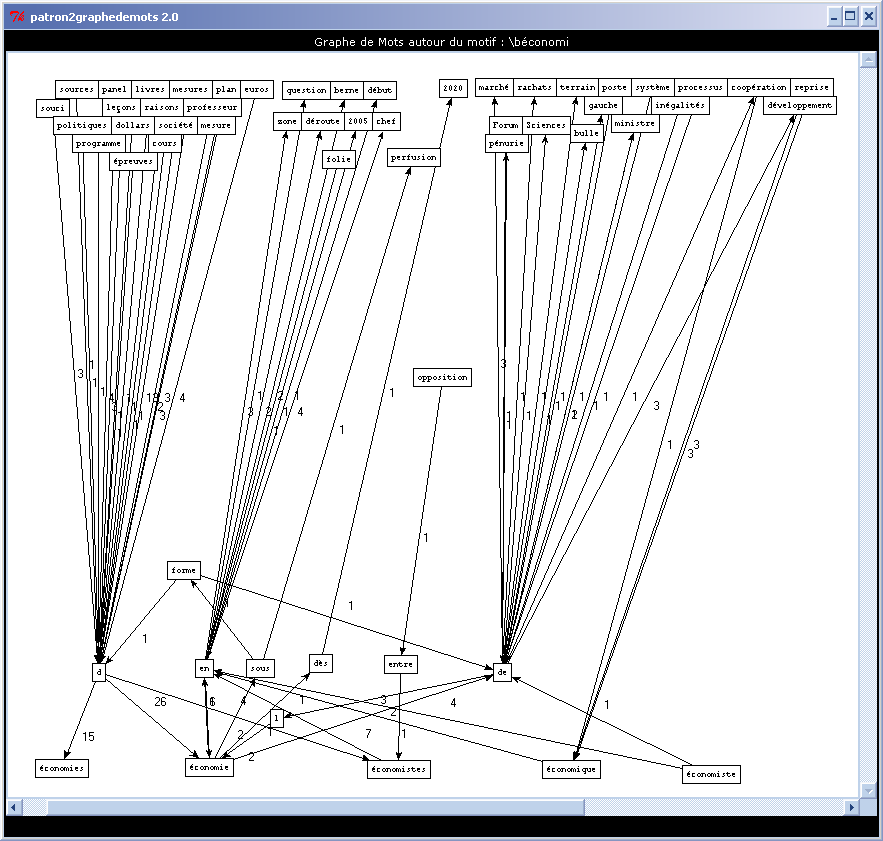
Task: Click the "Sciences" node box
Action: pyautogui.click(x=546, y=125)
